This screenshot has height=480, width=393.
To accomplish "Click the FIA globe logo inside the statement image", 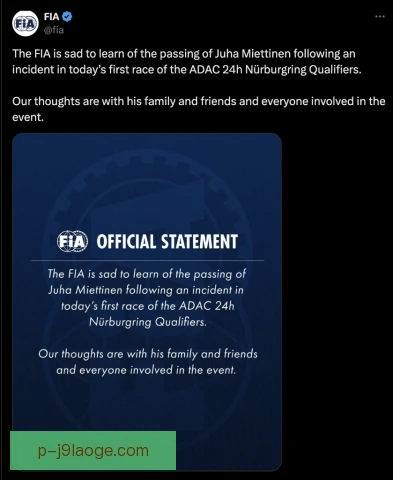I will point(72,241).
